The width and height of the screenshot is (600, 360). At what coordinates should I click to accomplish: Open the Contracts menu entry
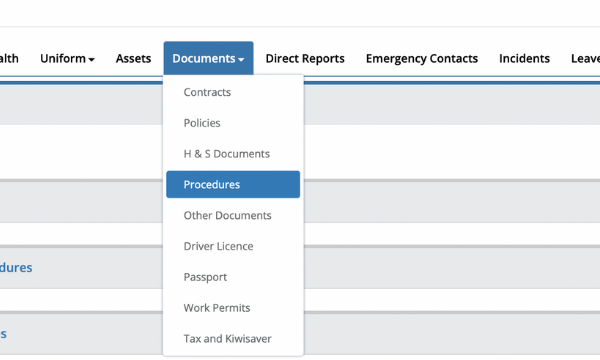[233, 92]
